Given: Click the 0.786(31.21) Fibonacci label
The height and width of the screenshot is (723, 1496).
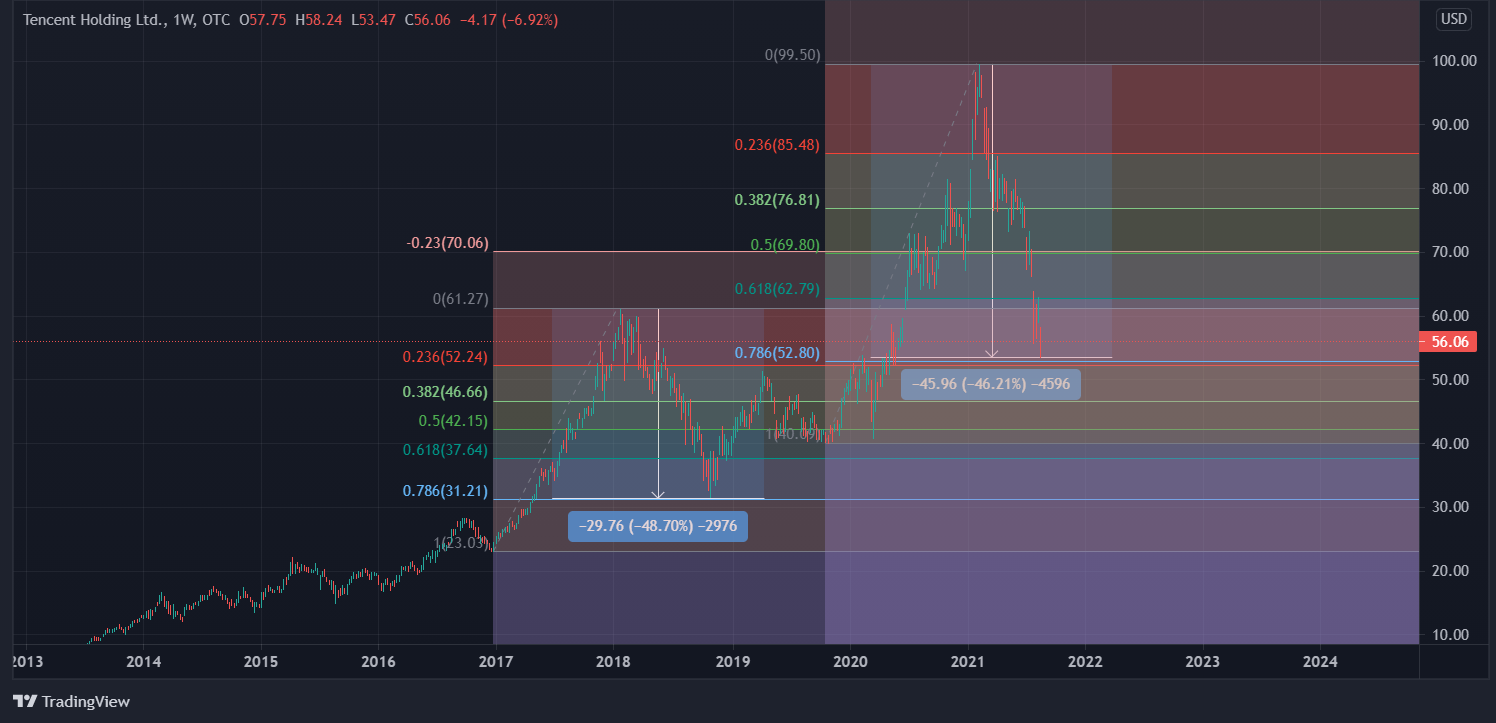Looking at the screenshot, I should click(x=446, y=491).
